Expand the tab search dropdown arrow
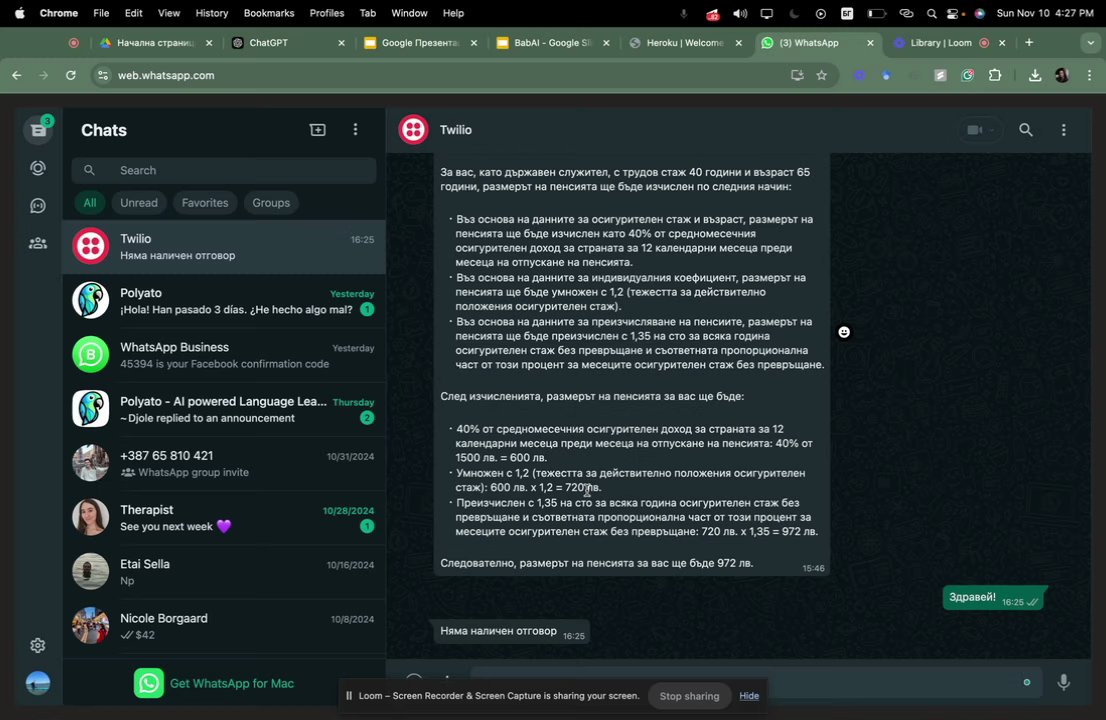Image resolution: width=1106 pixels, height=720 pixels. pos(1090,43)
